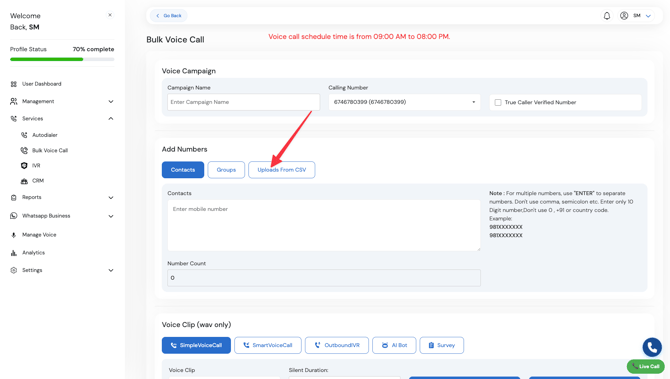The width and height of the screenshot is (670, 379).
Task: Select the Survey option
Action: click(442, 345)
